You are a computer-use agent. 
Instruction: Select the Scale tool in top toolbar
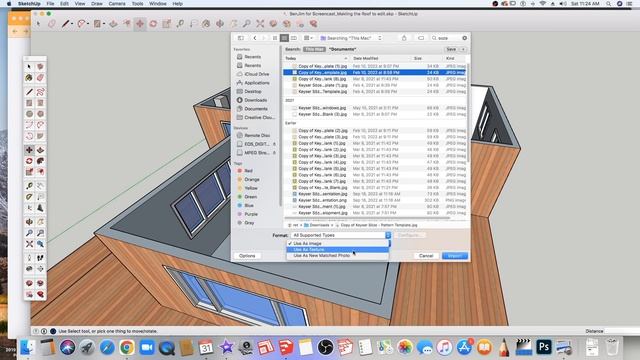(167, 24)
